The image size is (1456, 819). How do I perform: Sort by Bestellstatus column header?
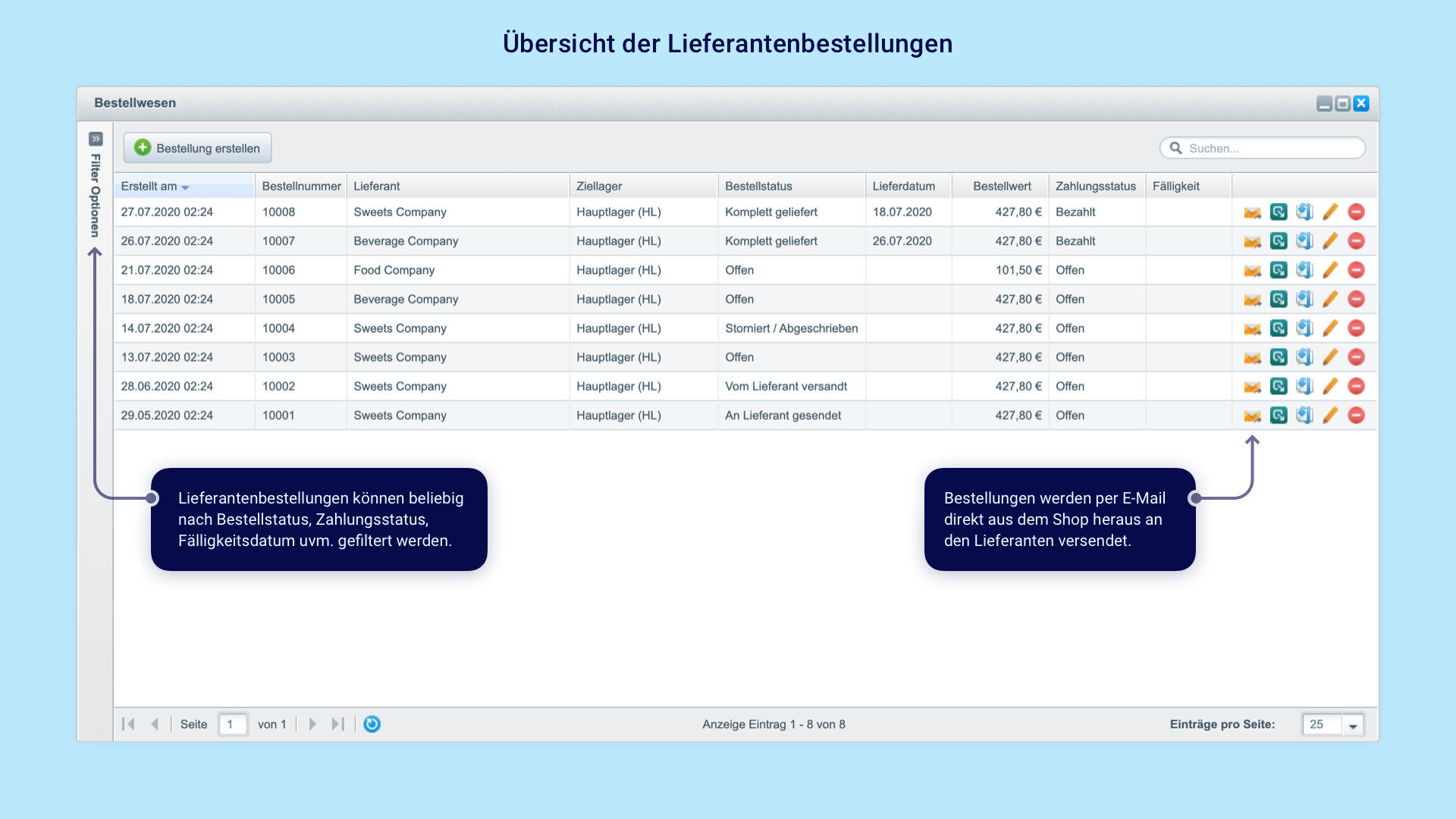(792, 187)
